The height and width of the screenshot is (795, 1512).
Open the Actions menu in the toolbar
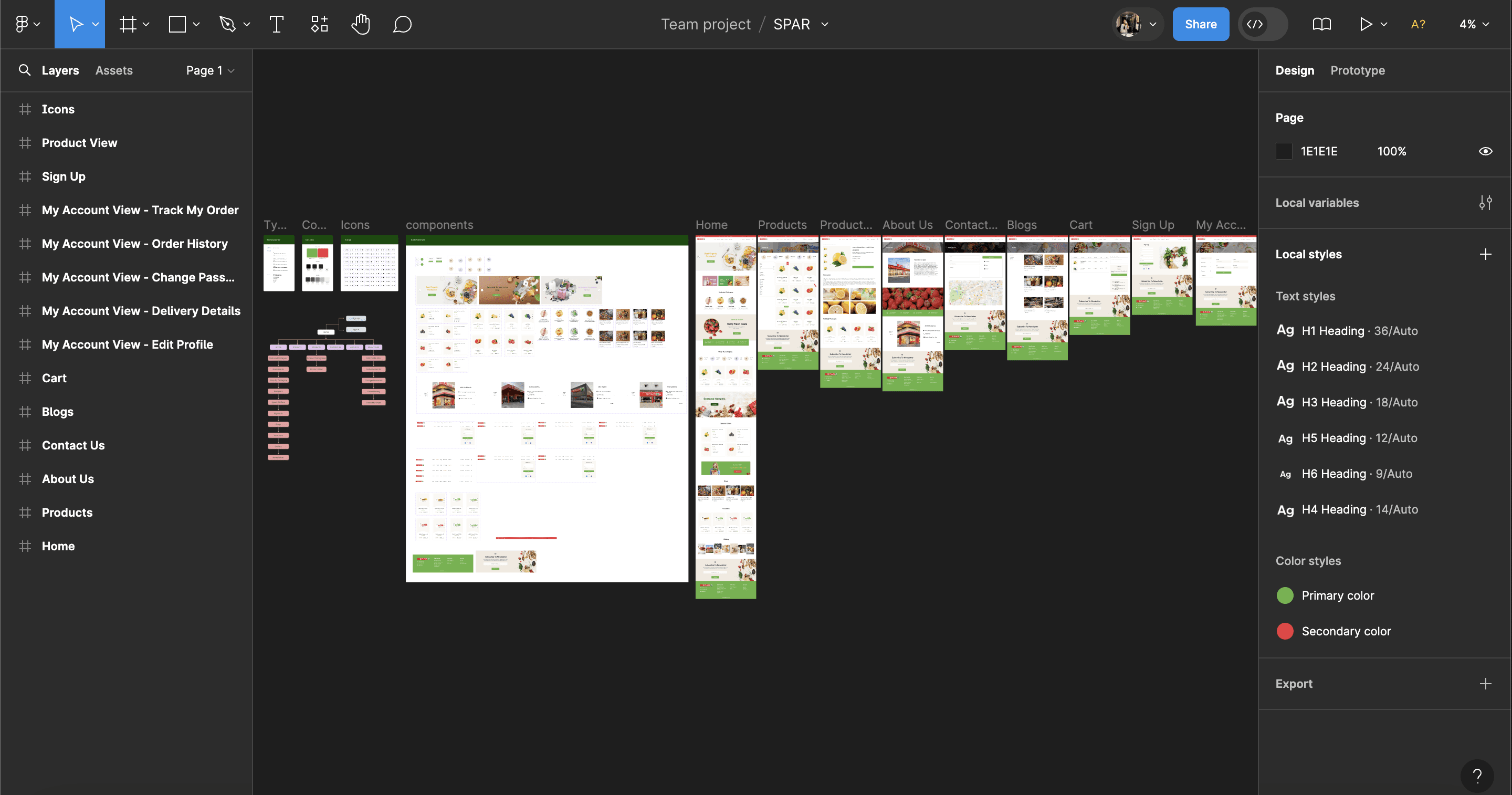point(319,24)
